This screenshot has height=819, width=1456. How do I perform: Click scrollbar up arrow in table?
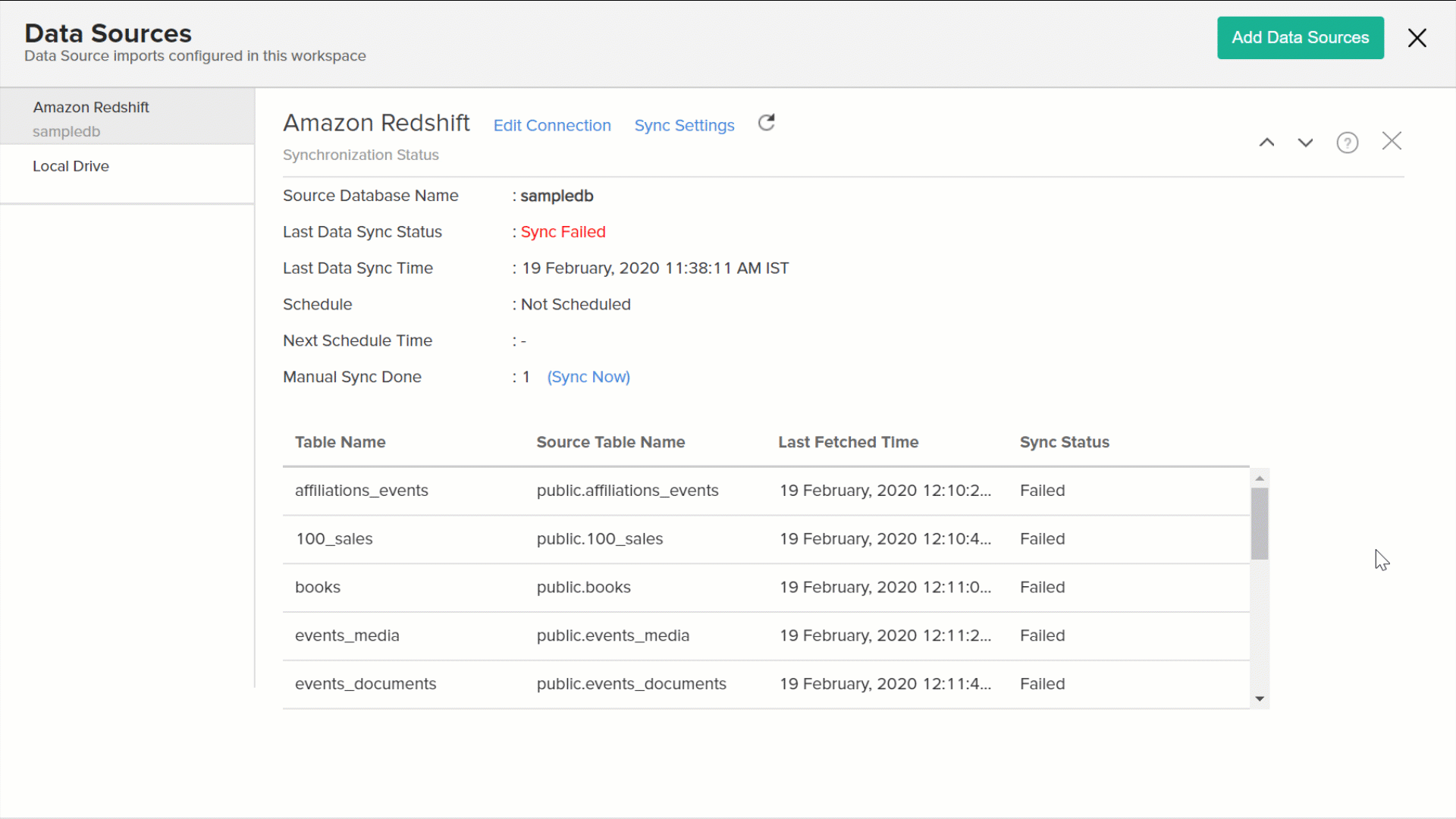1260,479
